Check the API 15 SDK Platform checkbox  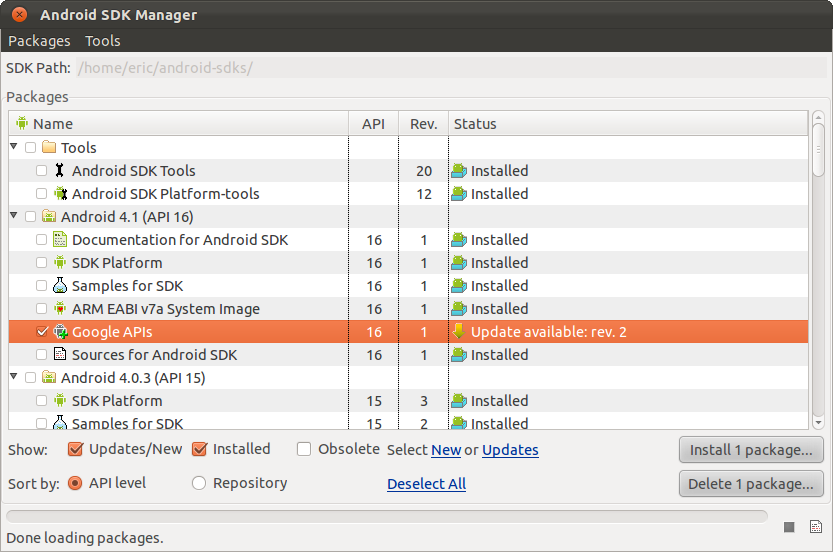41,401
